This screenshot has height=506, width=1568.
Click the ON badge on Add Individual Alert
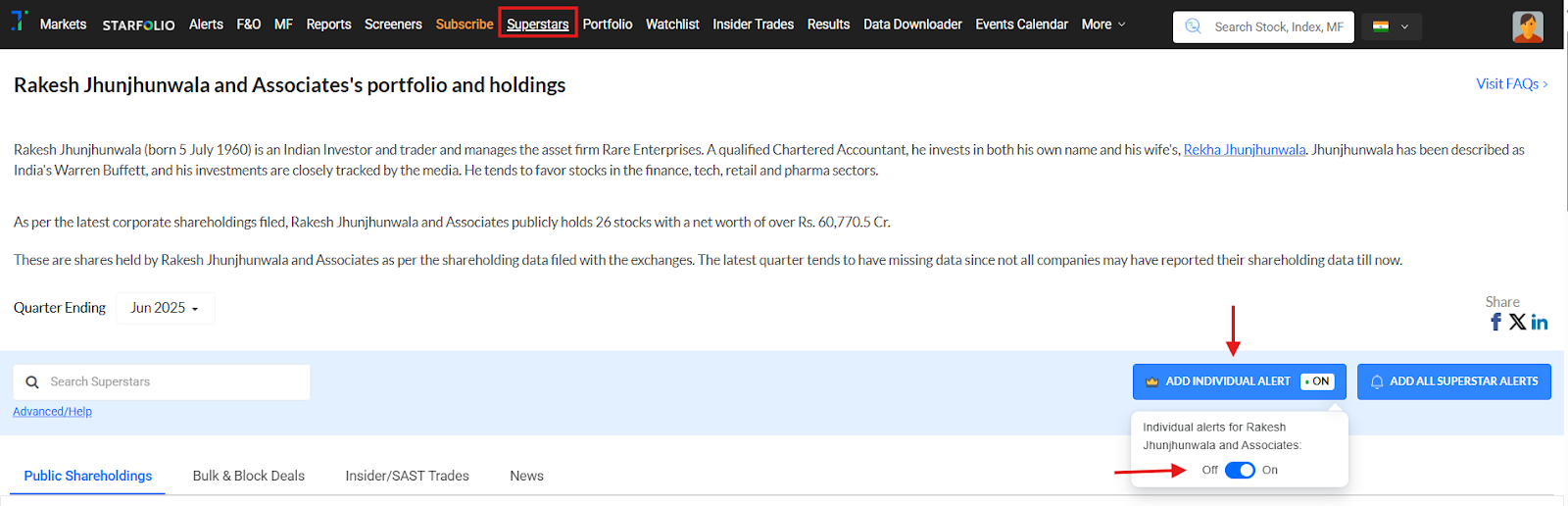(1317, 381)
